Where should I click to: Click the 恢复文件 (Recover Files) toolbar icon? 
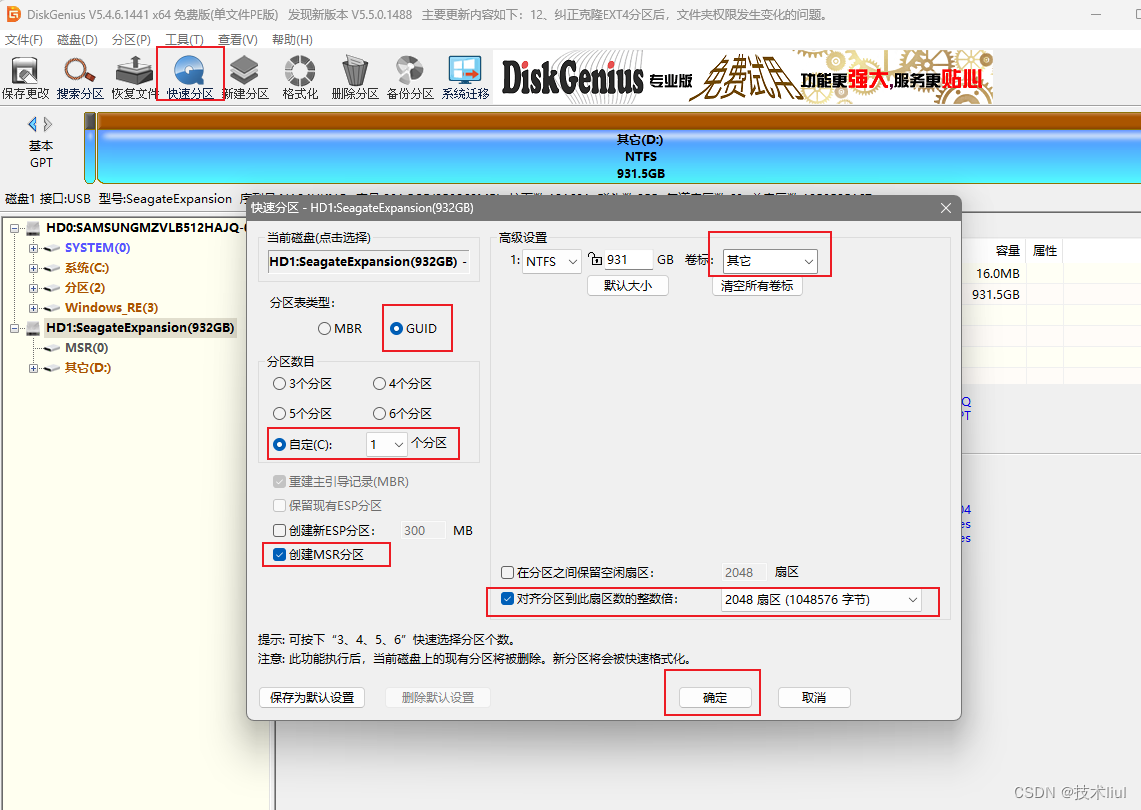coord(135,77)
